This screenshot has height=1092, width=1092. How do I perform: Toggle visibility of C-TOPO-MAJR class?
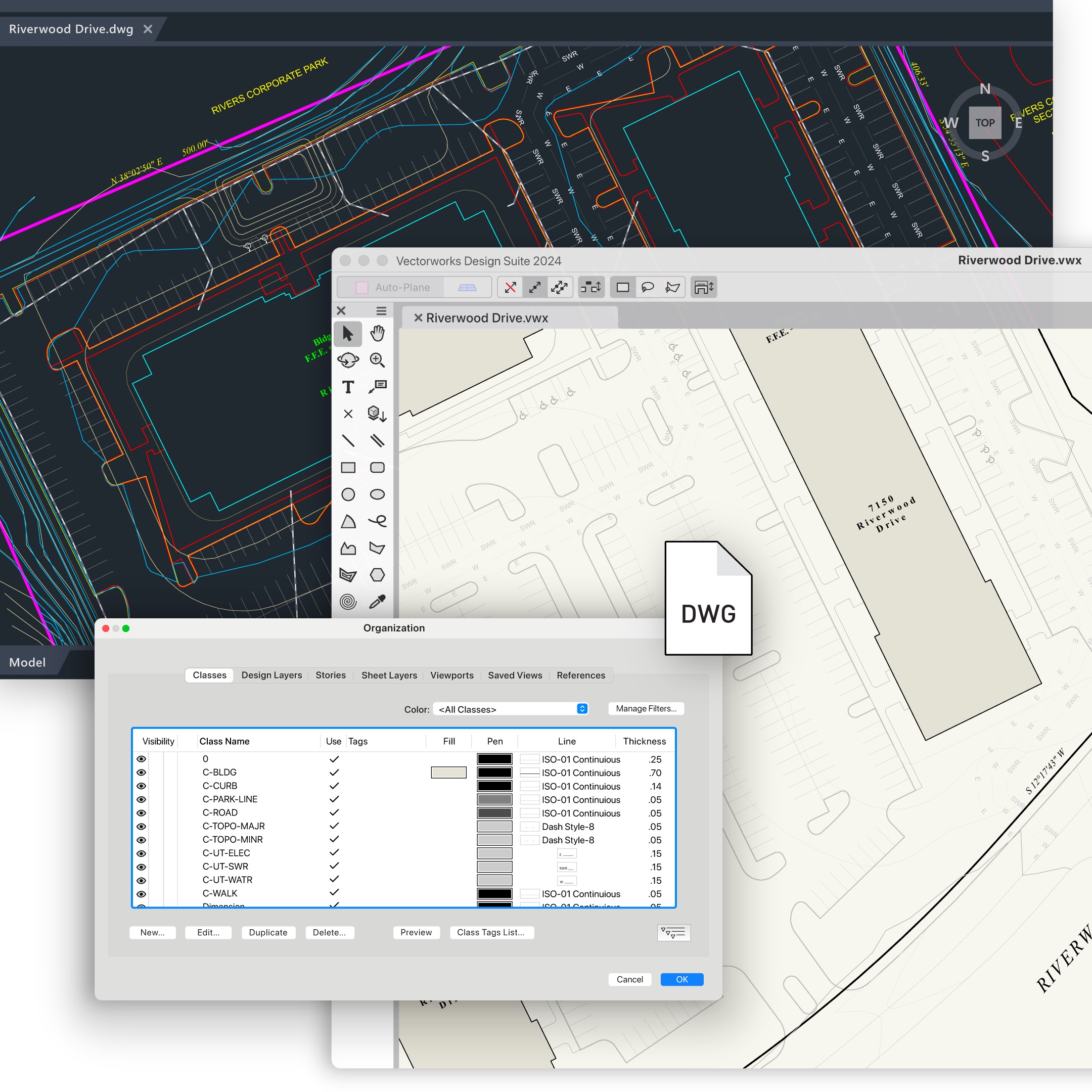142,826
